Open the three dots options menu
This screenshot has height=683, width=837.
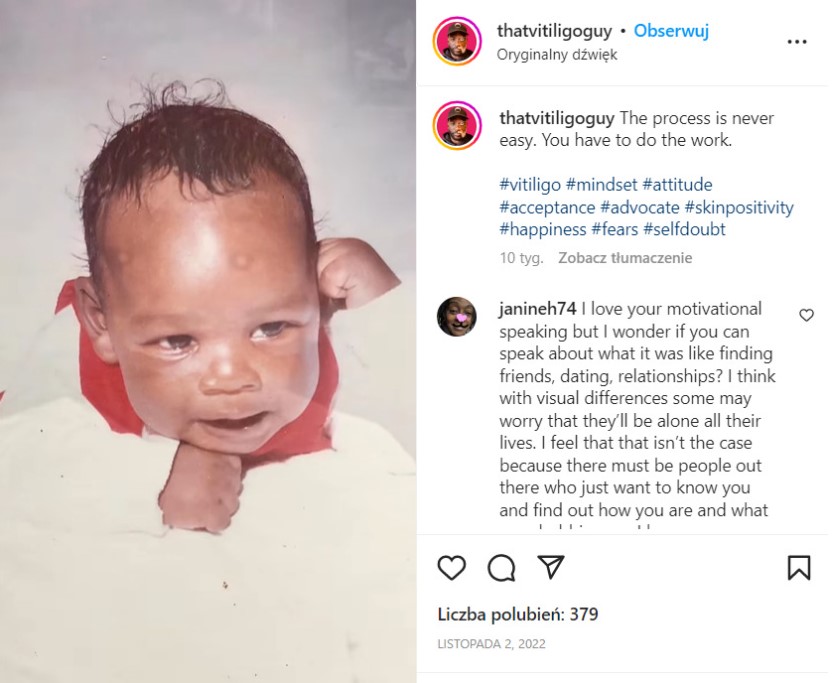[797, 42]
